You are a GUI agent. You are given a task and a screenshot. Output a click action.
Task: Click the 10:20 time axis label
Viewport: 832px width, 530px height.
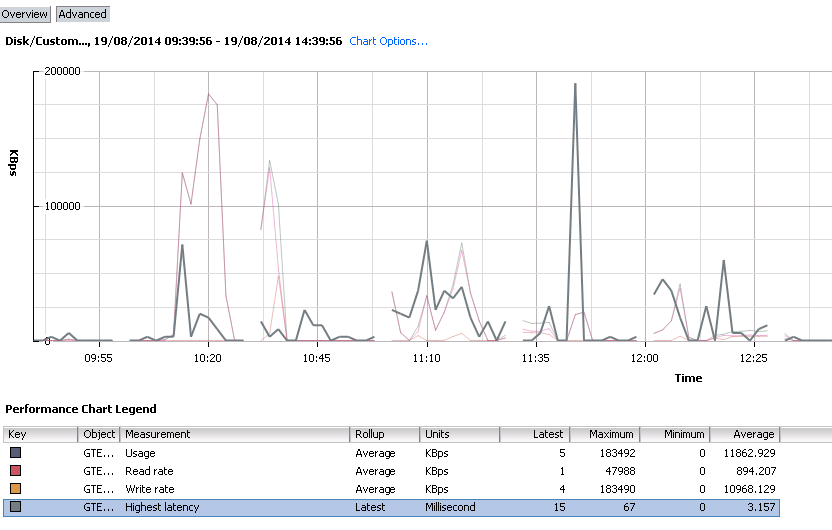[207, 358]
